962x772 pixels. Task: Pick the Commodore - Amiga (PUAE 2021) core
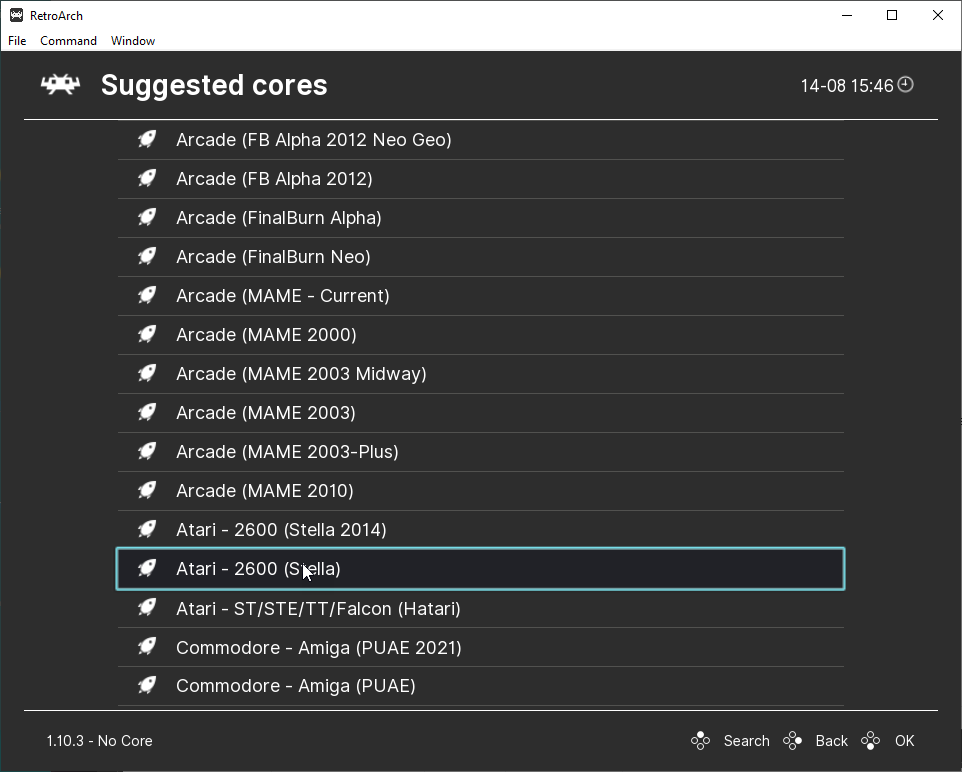(x=319, y=648)
